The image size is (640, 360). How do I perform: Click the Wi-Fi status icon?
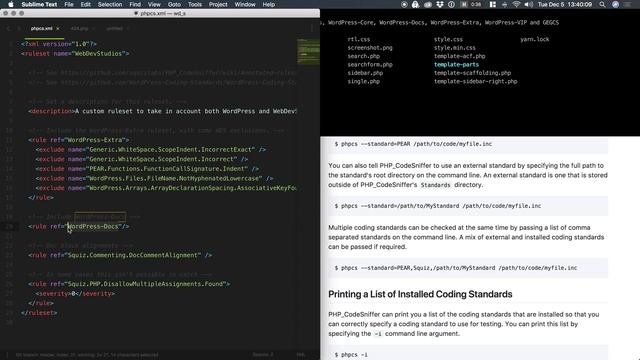[x=516, y=4]
